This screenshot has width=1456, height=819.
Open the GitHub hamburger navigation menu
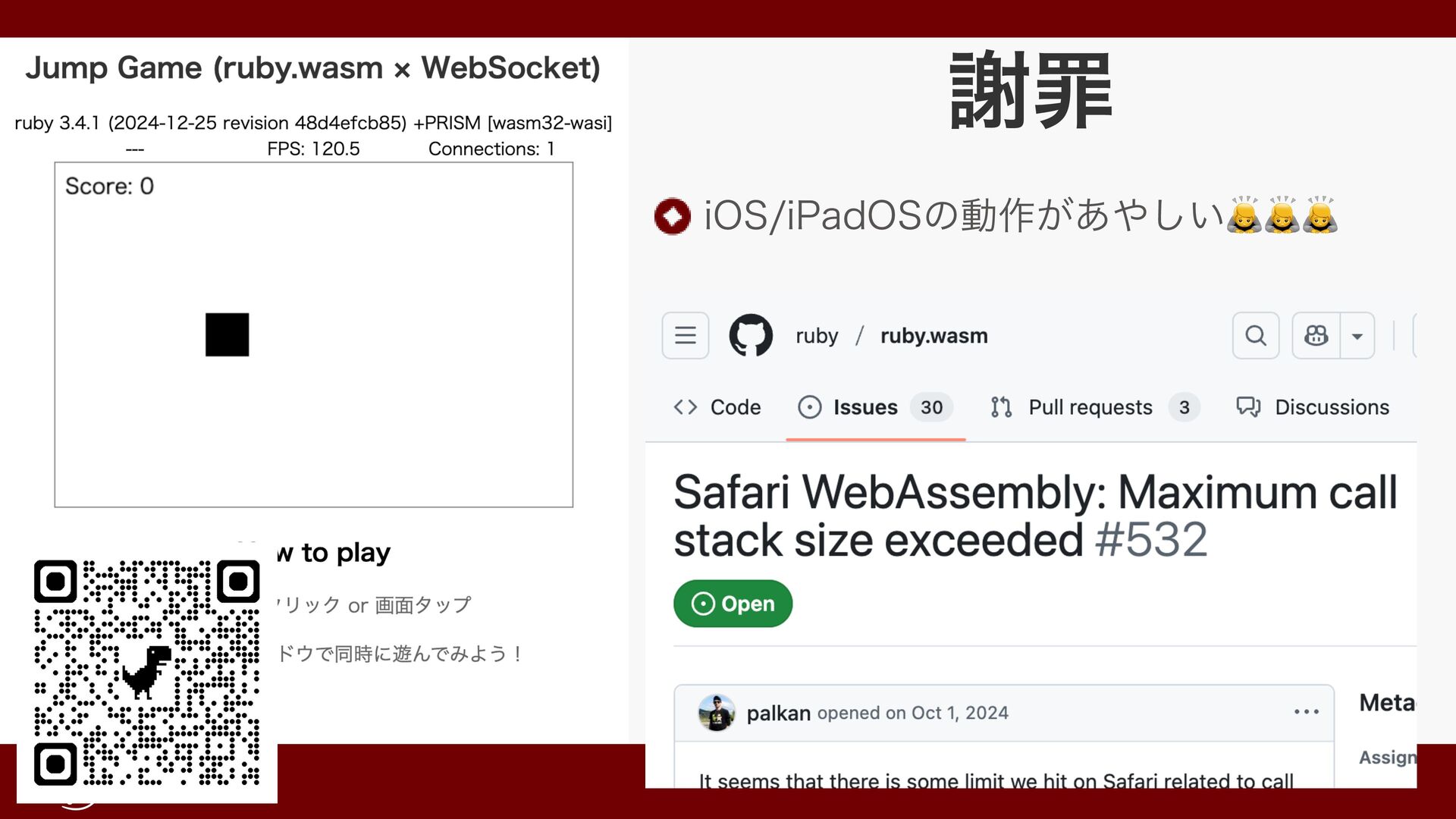(x=685, y=335)
